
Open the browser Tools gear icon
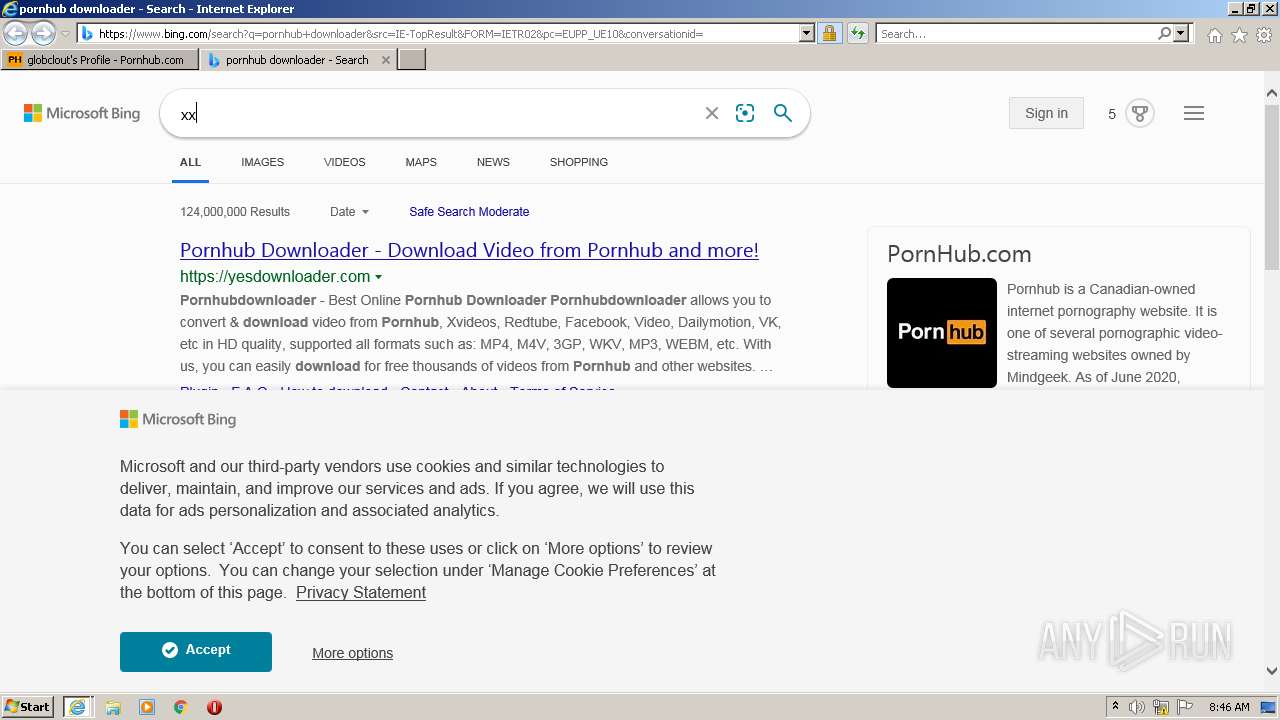pos(1264,35)
